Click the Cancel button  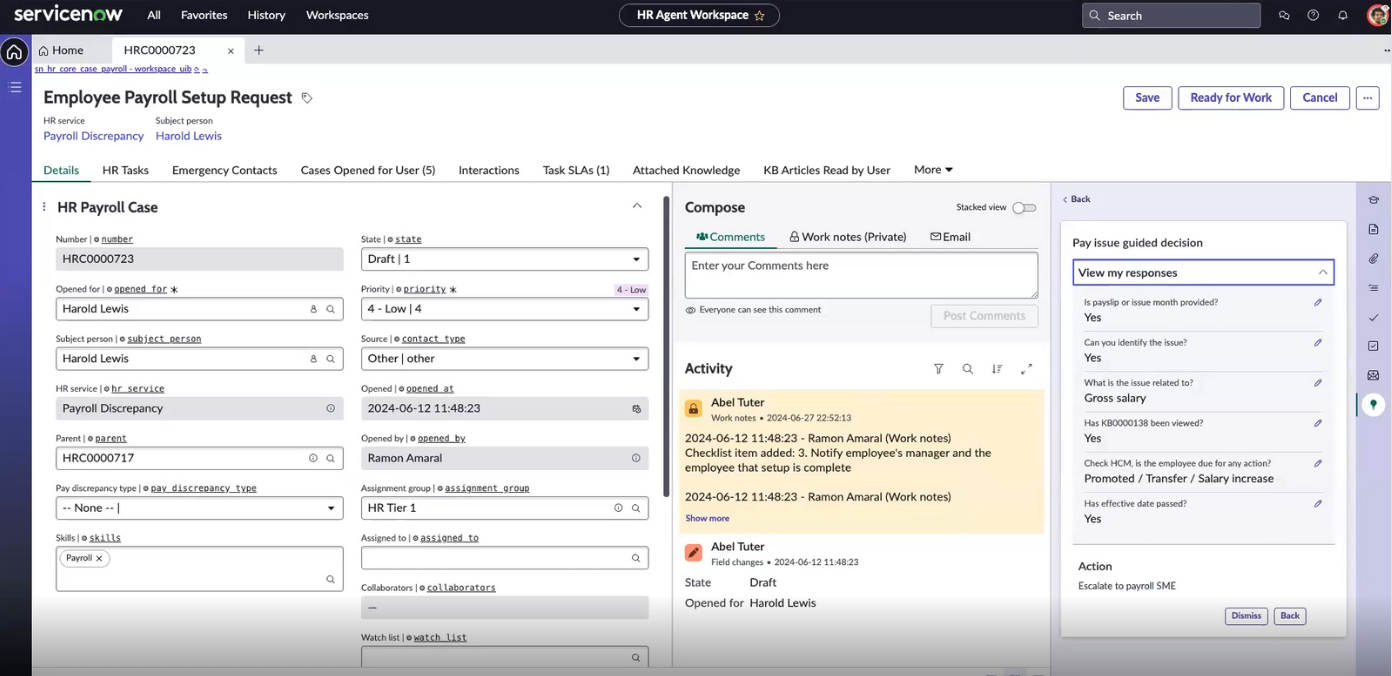click(x=1320, y=98)
